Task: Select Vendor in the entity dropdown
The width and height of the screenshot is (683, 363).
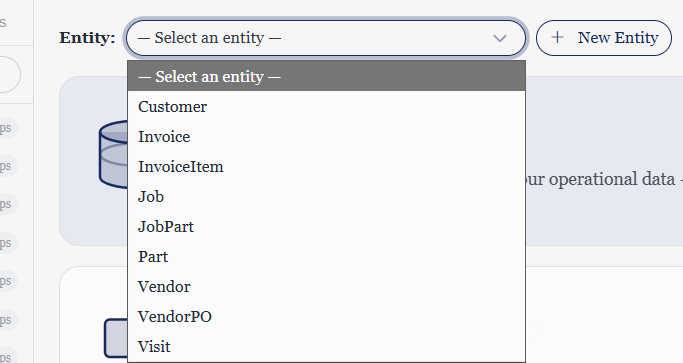Action: [326, 287]
